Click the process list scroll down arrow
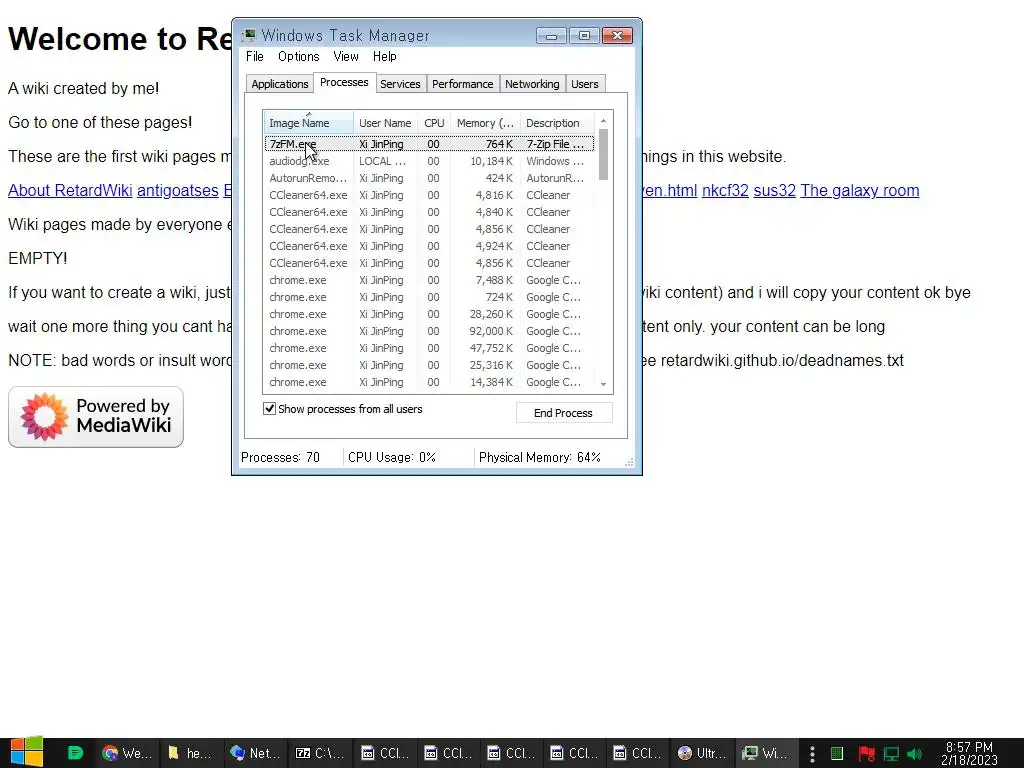 click(x=603, y=384)
